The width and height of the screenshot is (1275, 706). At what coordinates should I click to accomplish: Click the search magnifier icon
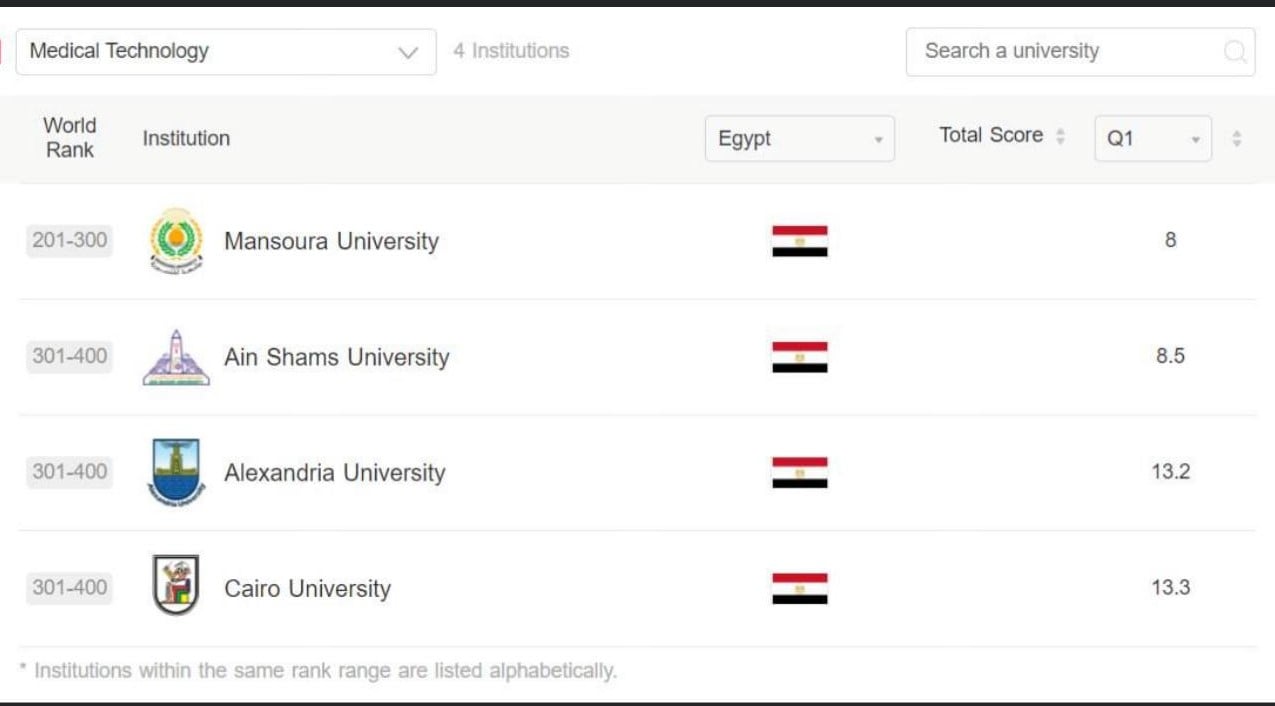(1235, 51)
